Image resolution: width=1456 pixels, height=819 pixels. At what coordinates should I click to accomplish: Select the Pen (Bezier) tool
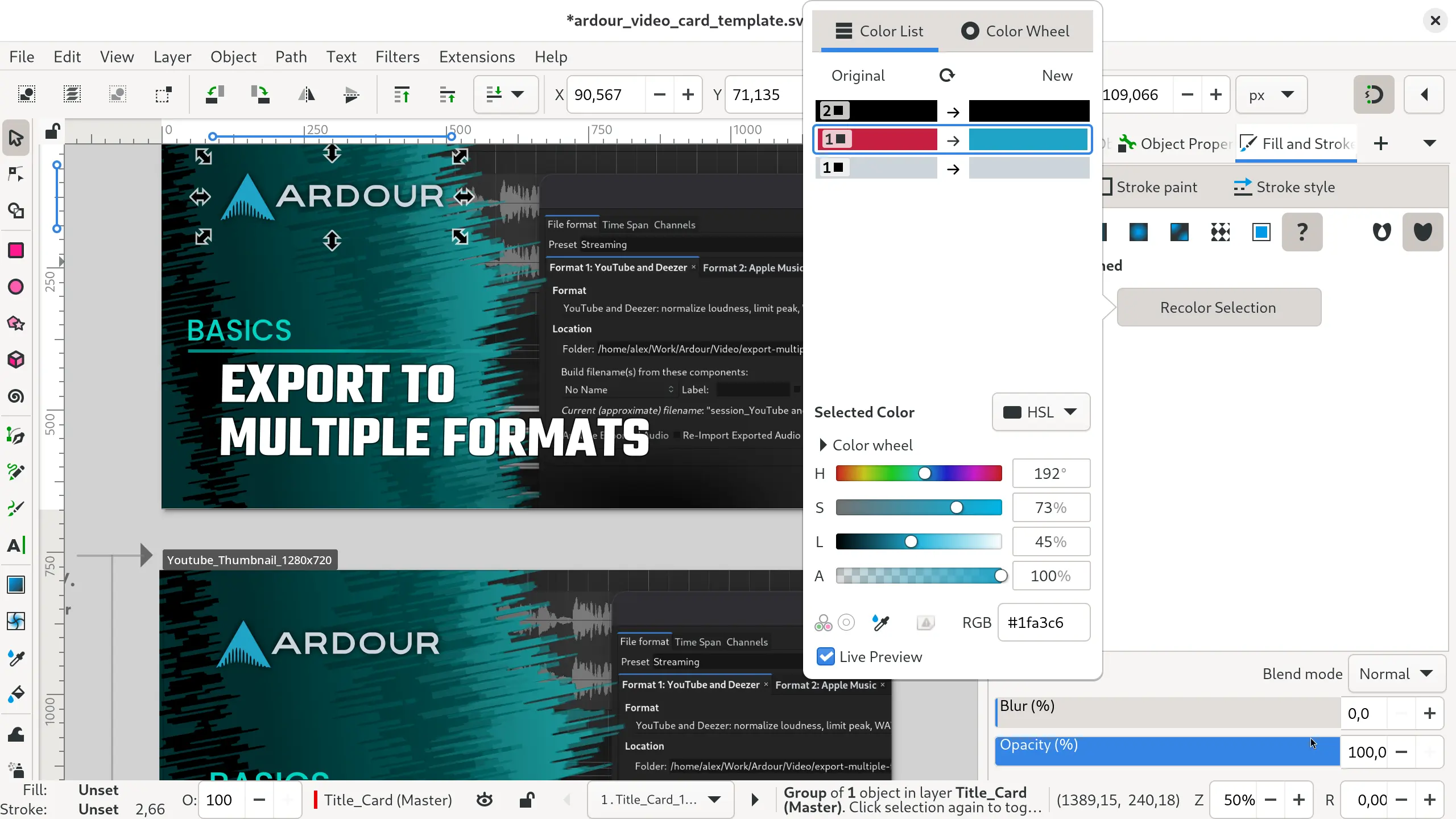16,436
